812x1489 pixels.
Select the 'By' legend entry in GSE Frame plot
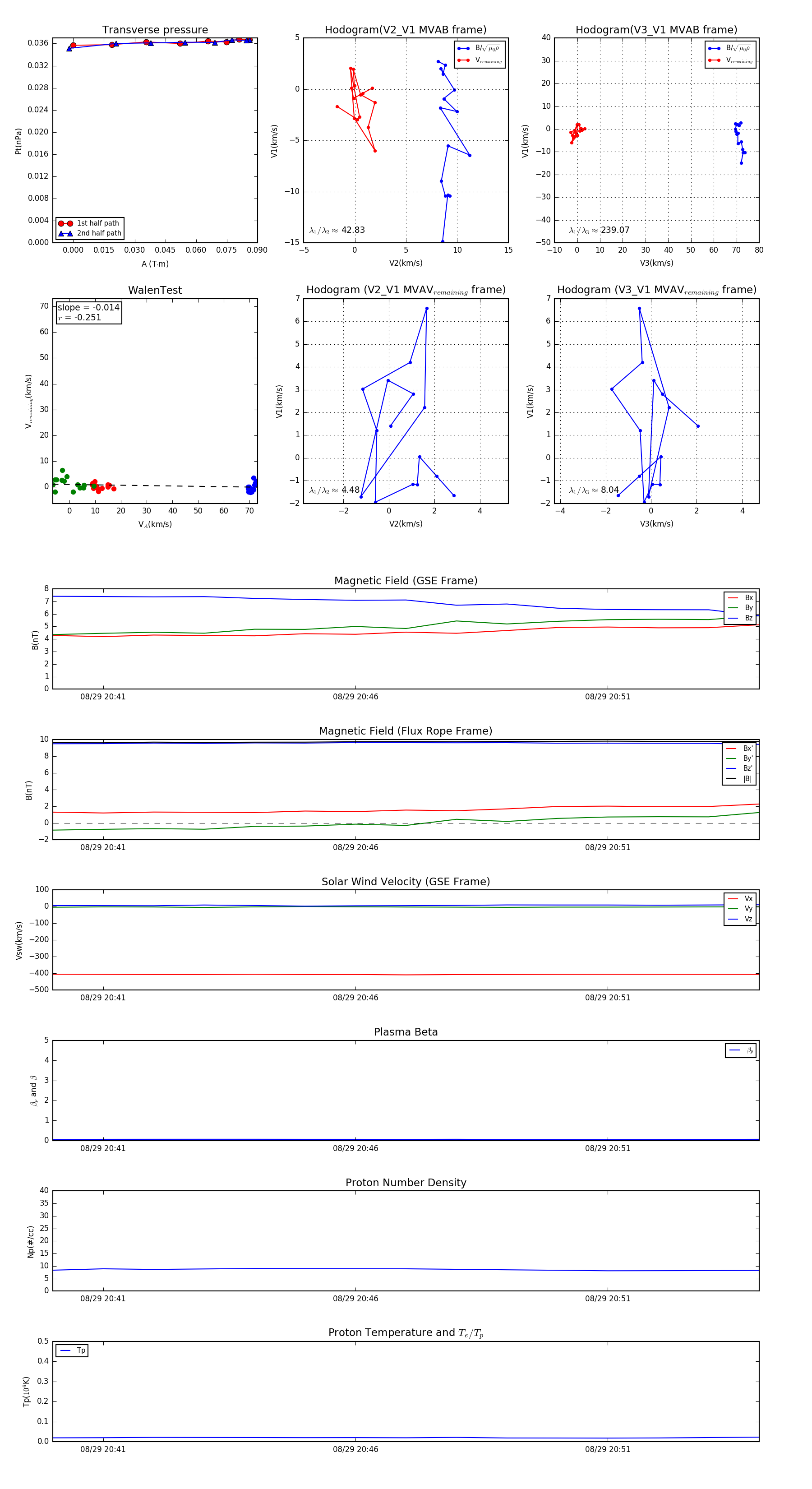[x=741, y=608]
